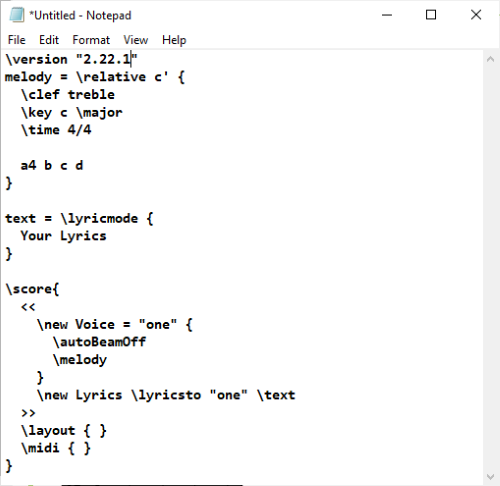Close the Untitled Notepad window
Viewport: 500px width, 486px height.
point(476,15)
